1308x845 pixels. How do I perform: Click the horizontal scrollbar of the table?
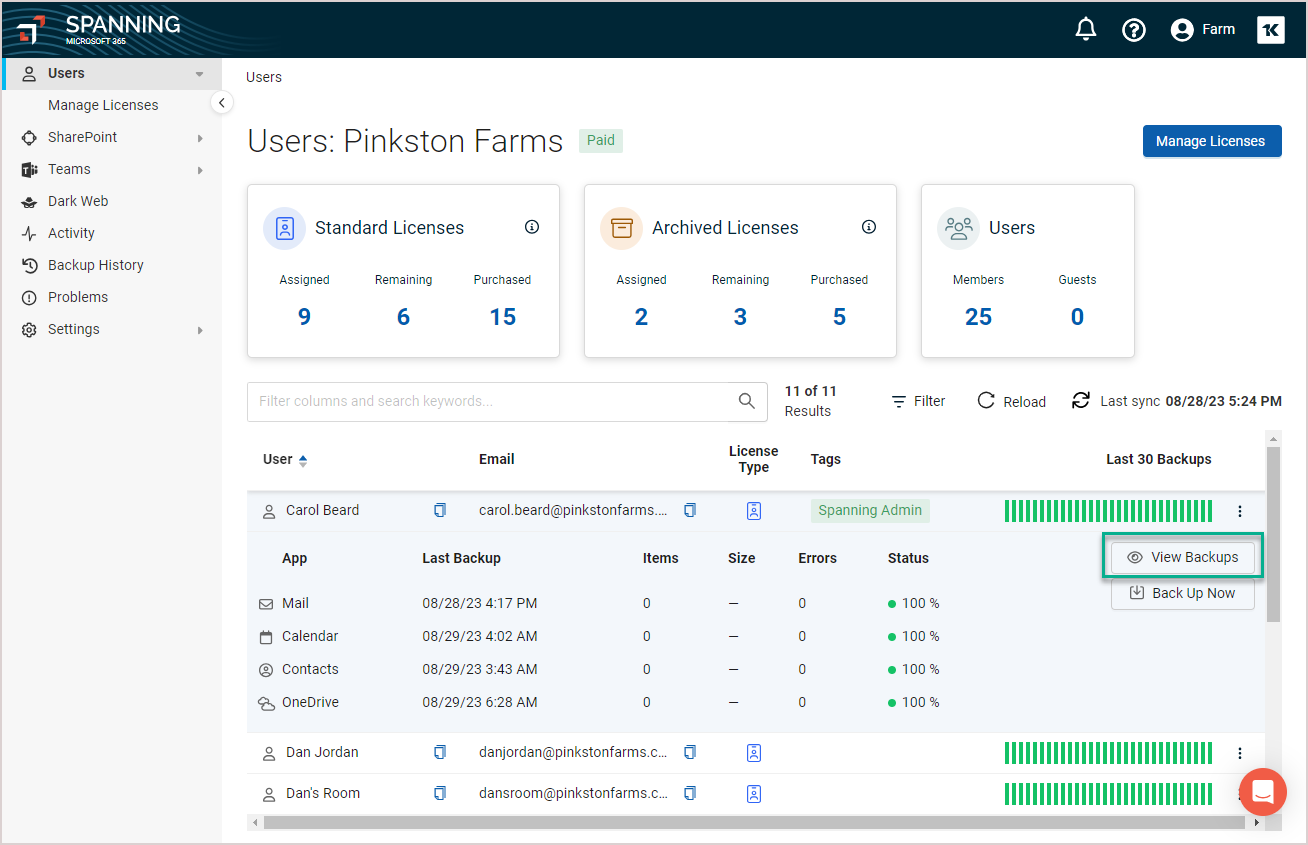pyautogui.click(x=755, y=822)
